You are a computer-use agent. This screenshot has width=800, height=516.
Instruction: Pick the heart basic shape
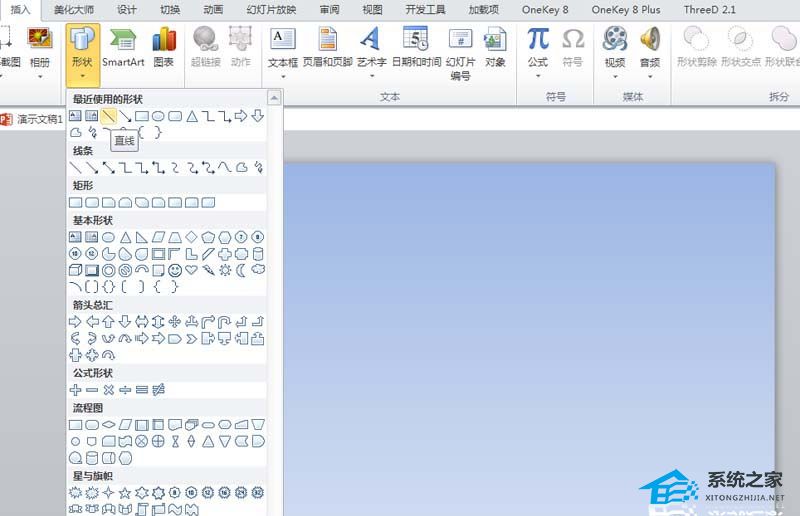coord(191,270)
